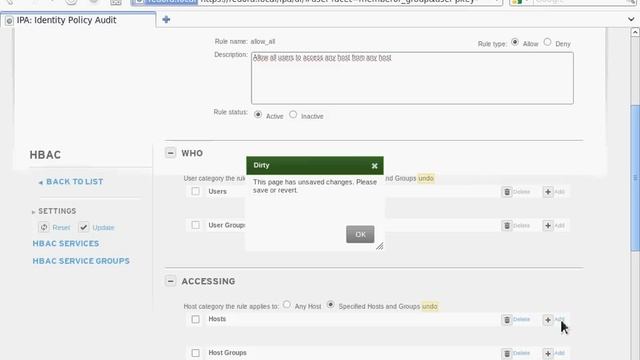
Task: Tick the Users checkbox
Action: (x=196, y=191)
